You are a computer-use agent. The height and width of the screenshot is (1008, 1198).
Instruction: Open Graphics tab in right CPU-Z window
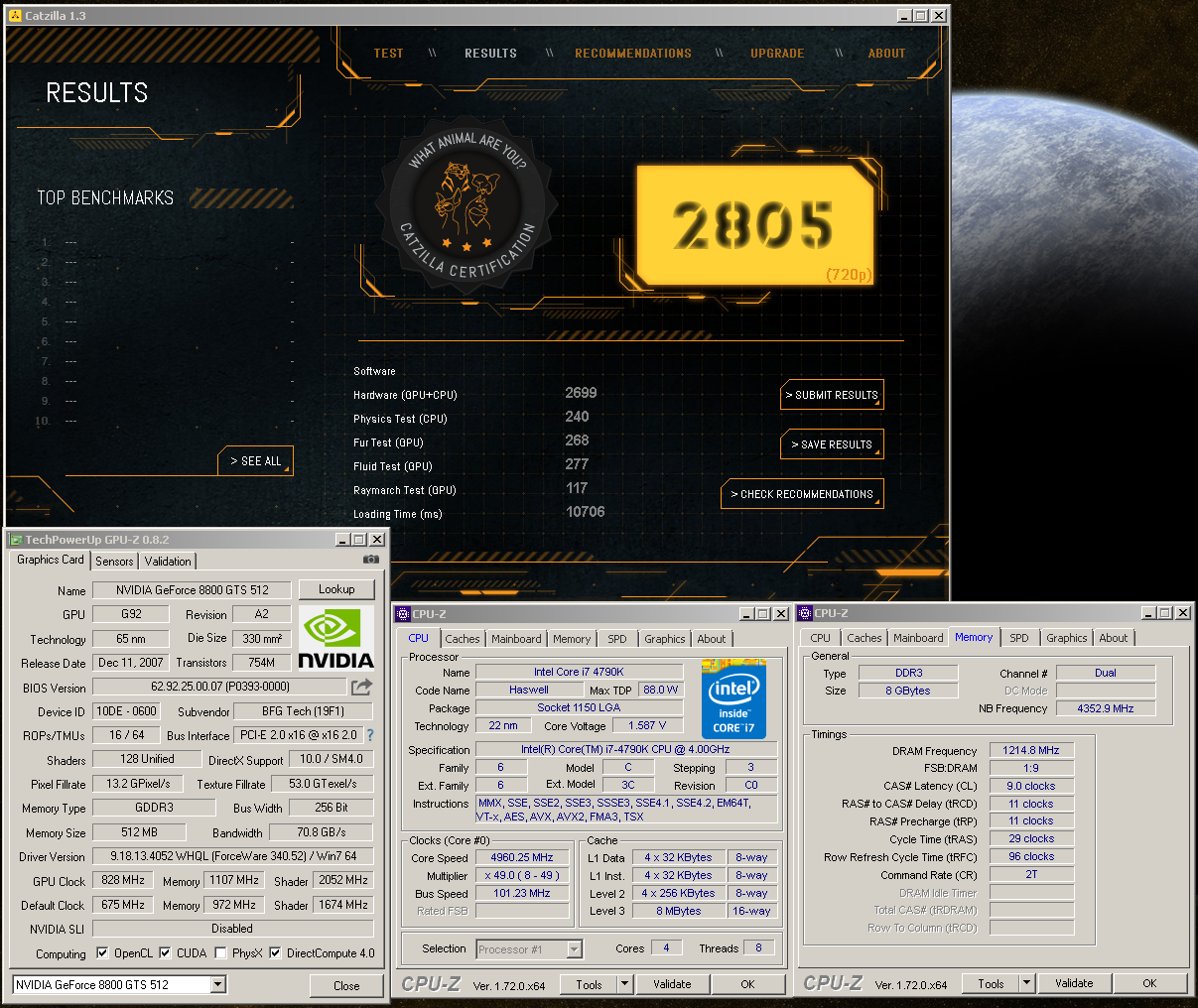(1067, 638)
